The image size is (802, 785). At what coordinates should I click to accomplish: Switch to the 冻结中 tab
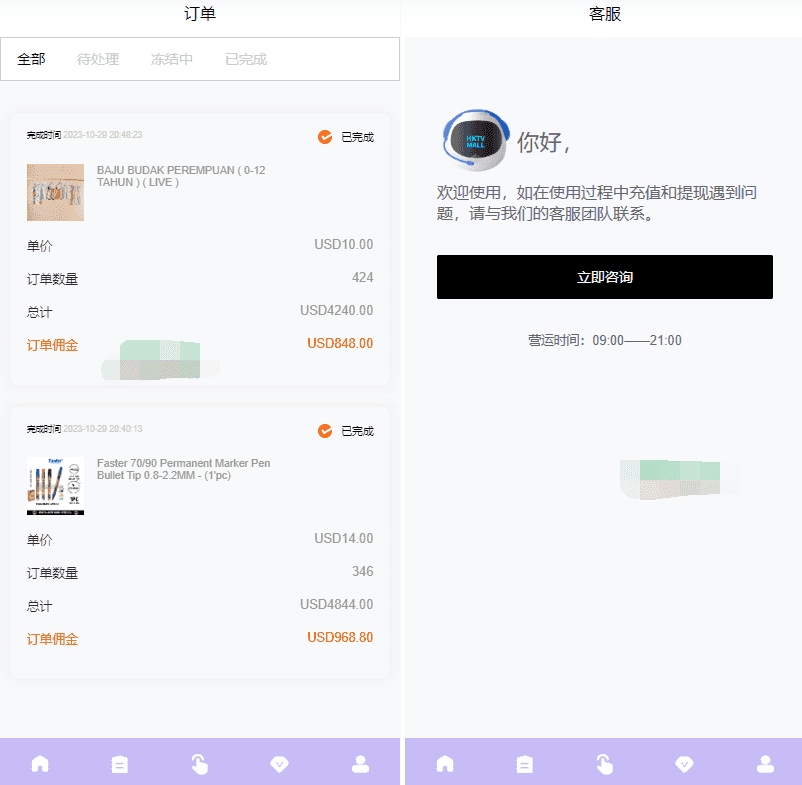[172, 59]
